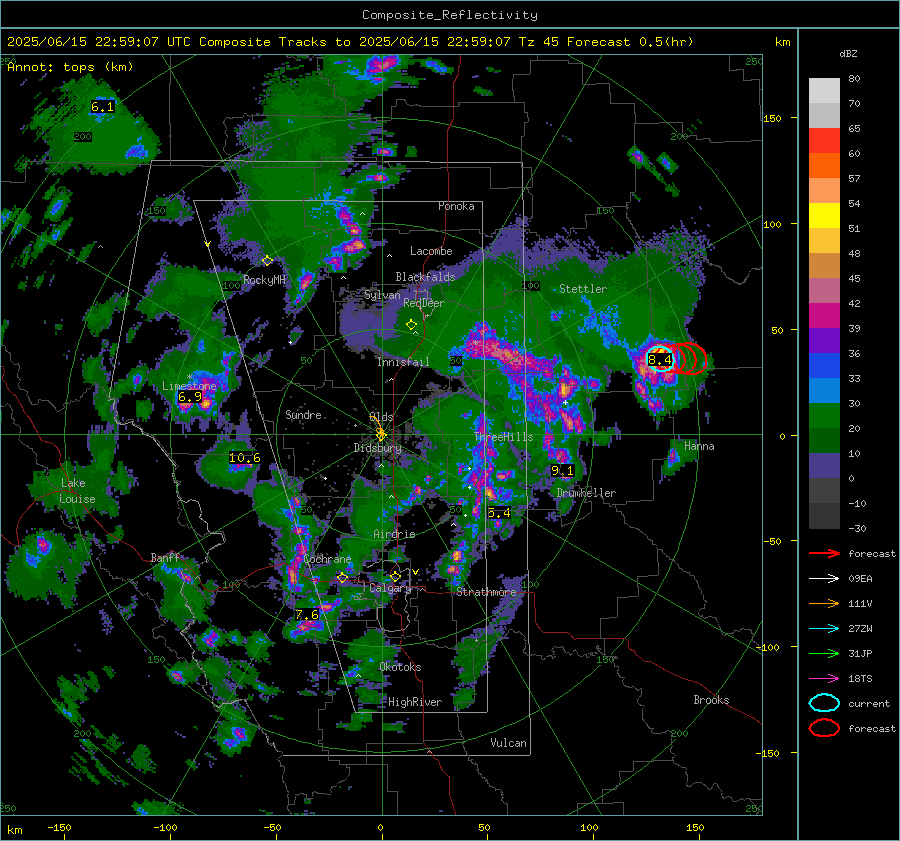
Task: Select the white 09EA track arrow
Action: tap(824, 579)
